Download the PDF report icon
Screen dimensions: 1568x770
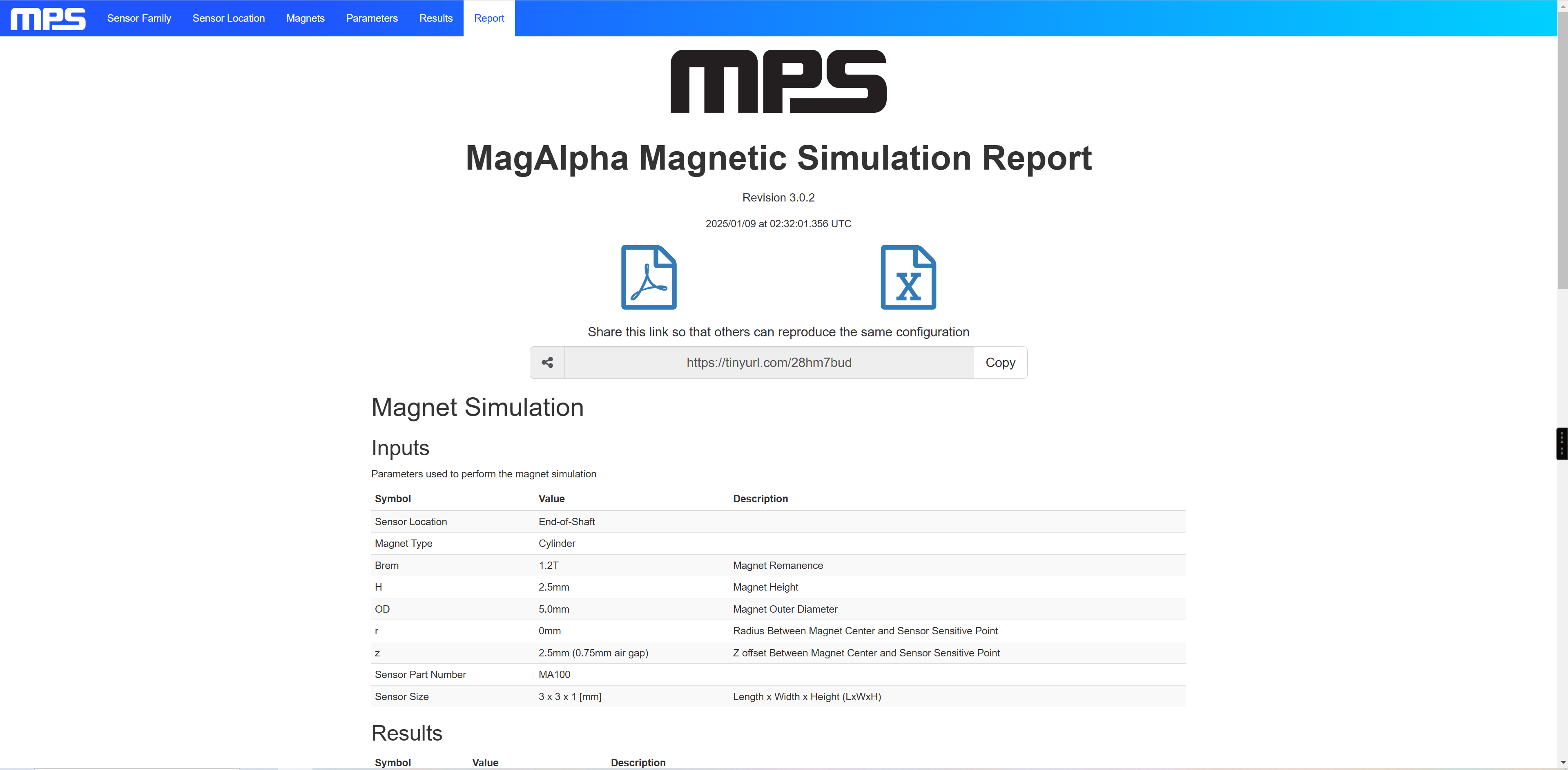point(649,277)
